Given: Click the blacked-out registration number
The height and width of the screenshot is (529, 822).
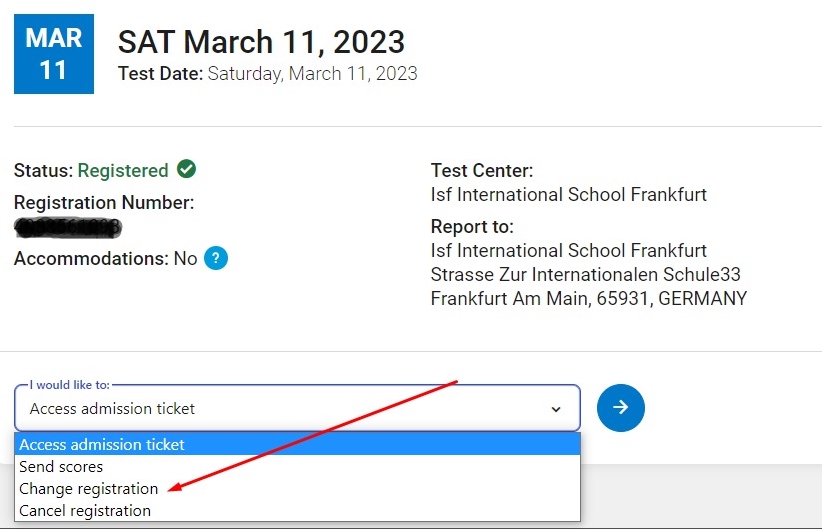Looking at the screenshot, I should pos(69,228).
